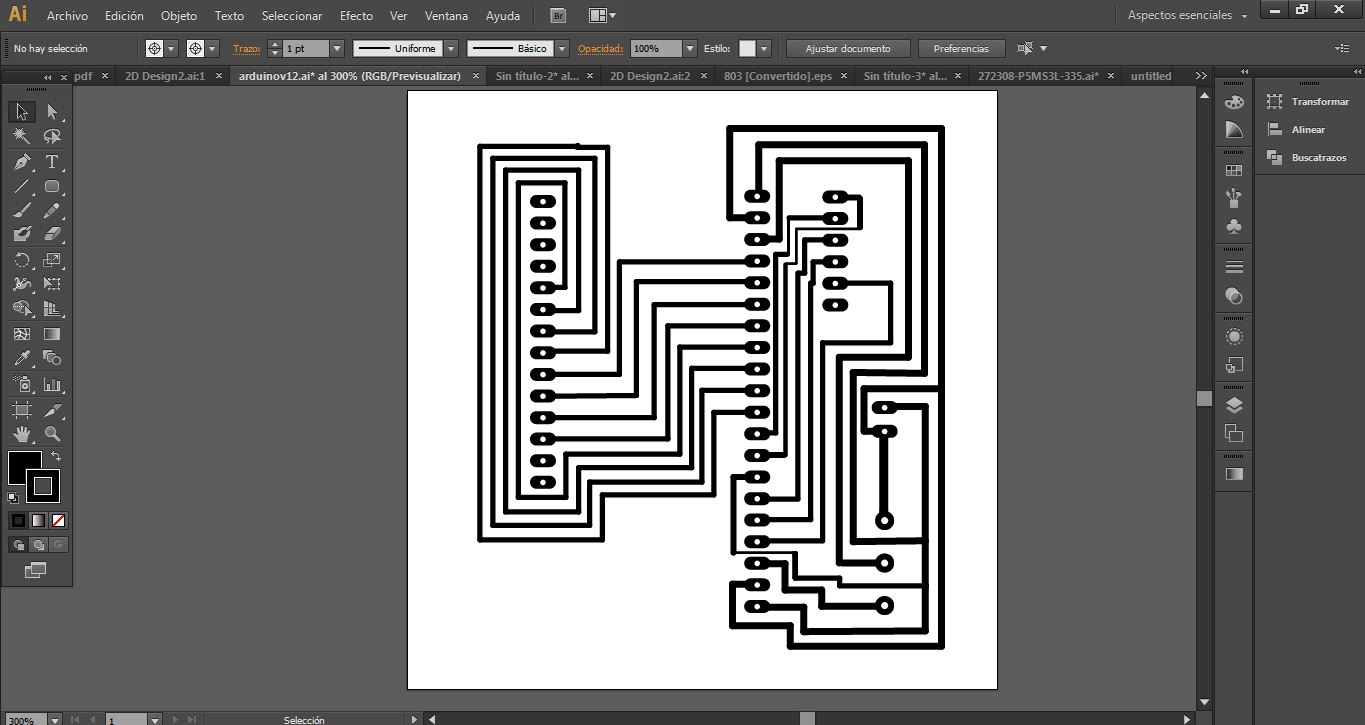The width and height of the screenshot is (1365, 725).
Task: Select the Hand tool
Action: coord(22,434)
